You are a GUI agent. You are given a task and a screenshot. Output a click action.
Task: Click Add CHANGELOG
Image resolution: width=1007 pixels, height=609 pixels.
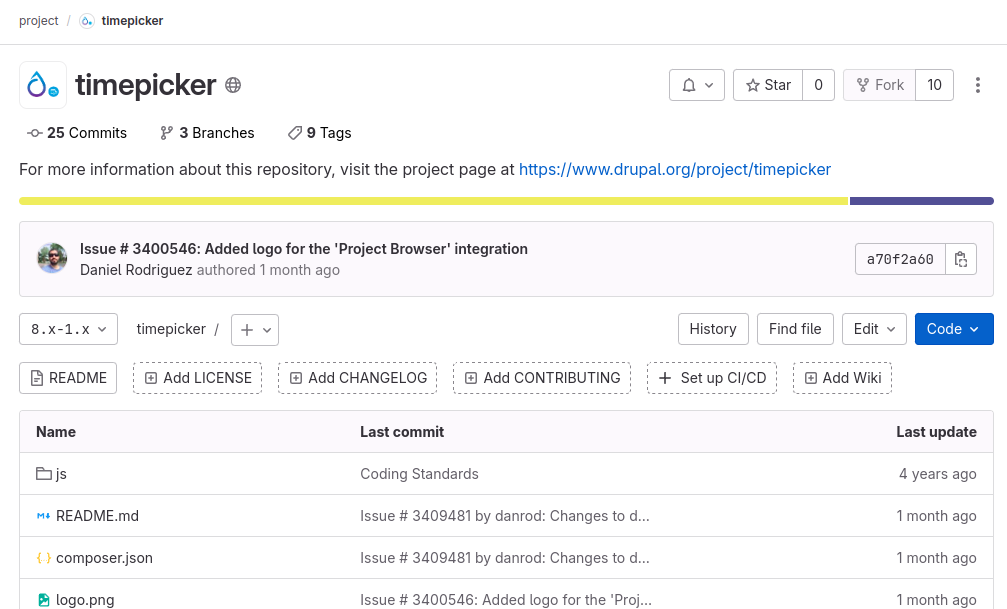click(358, 378)
